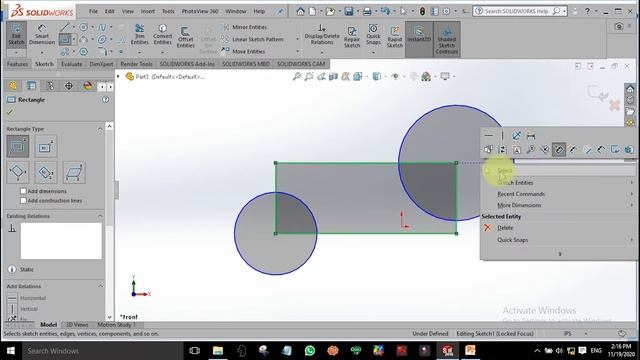The height and width of the screenshot is (360, 640).
Task: Choose the Circle sketch tool
Action: 83,27
